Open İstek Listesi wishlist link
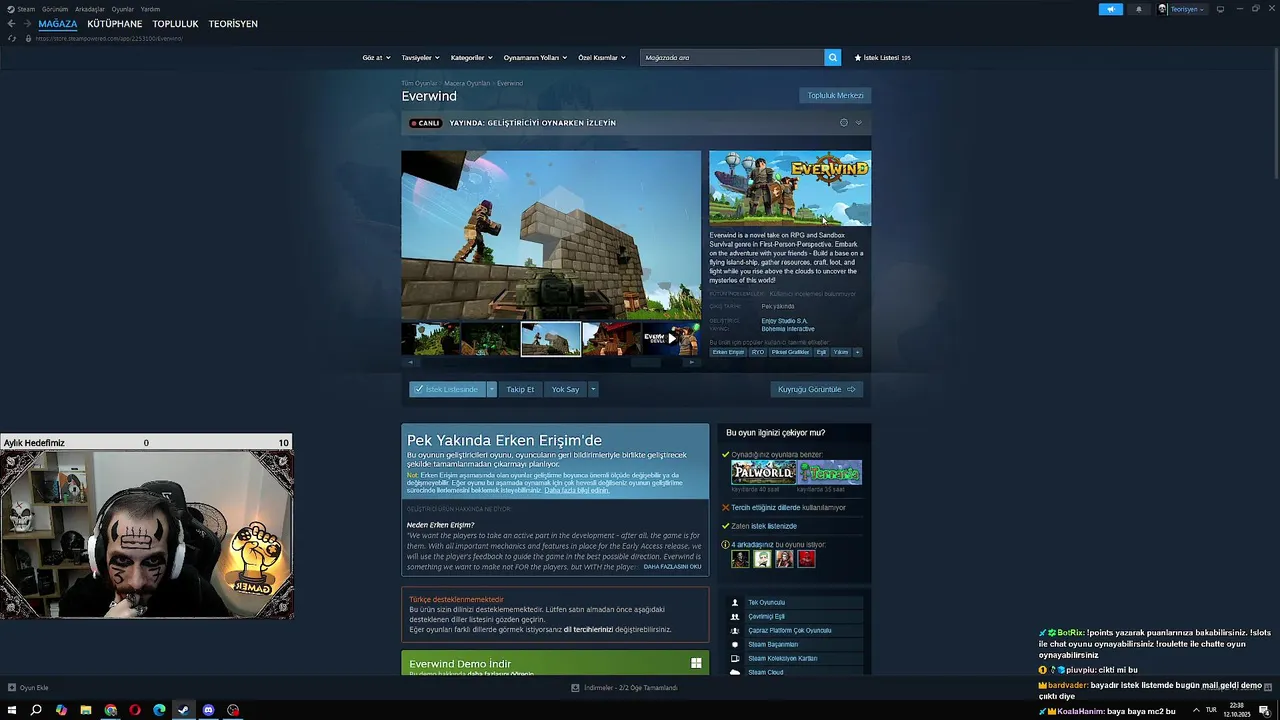Viewport: 1280px width, 720px height. click(882, 58)
